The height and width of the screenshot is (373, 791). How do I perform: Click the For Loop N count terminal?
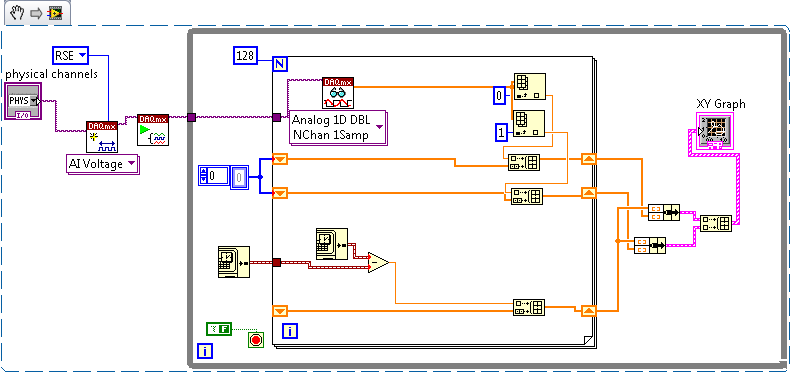[x=279, y=64]
